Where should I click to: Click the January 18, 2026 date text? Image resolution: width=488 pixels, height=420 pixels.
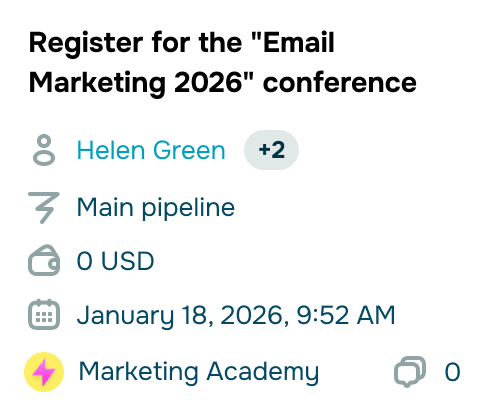coord(183,315)
